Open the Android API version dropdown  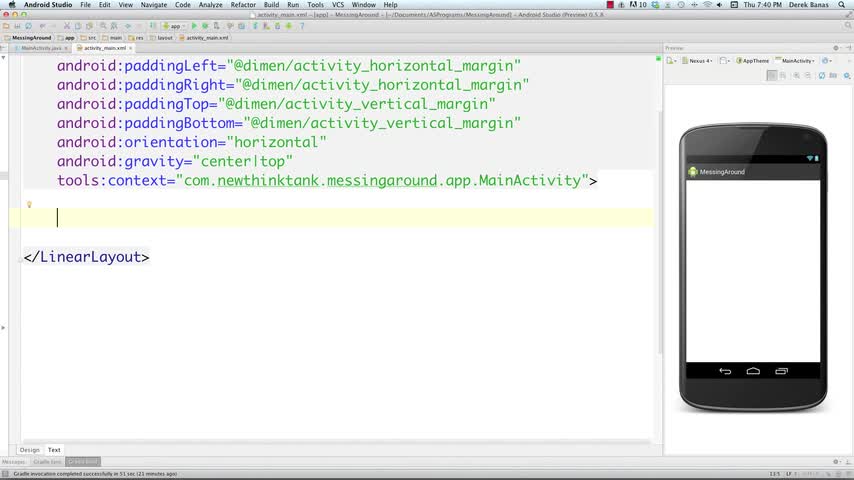point(827,61)
